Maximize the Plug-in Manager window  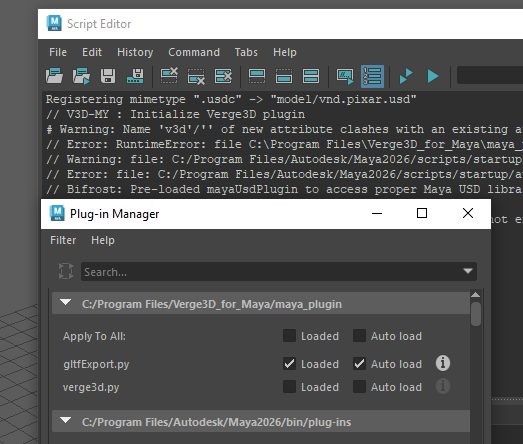click(x=422, y=213)
